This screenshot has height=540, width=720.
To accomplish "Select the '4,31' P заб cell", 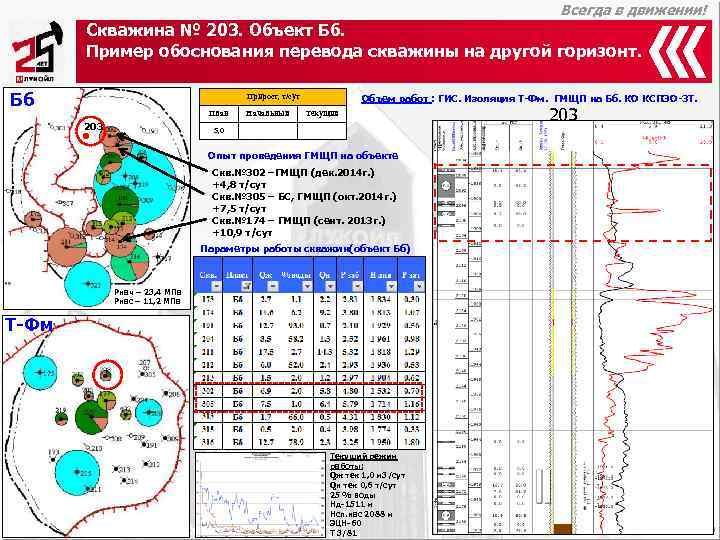I will tap(350, 417).
